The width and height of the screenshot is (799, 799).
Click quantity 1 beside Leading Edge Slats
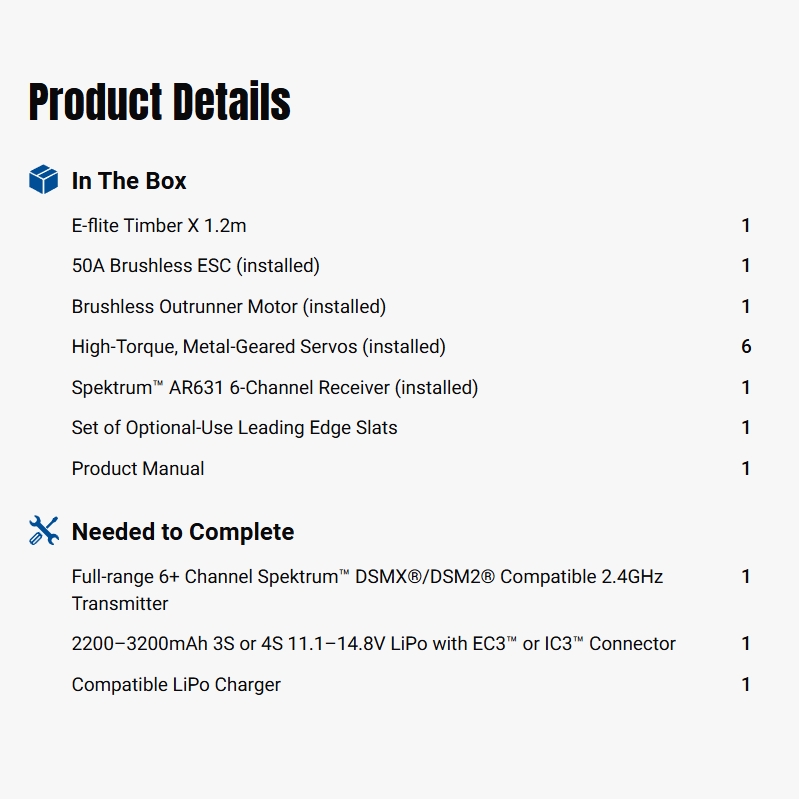[746, 428]
